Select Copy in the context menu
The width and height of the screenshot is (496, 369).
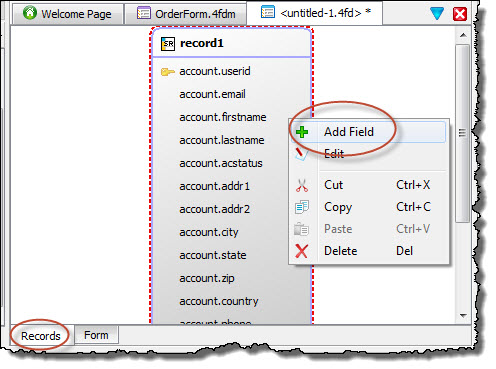pos(368,207)
